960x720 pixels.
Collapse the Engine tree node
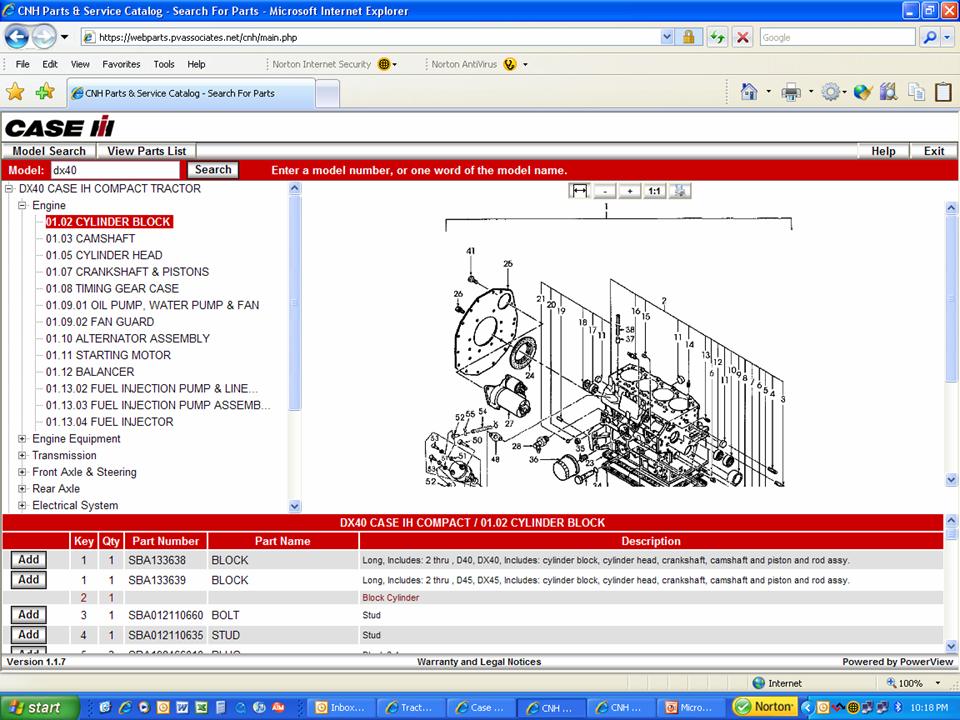(23, 205)
